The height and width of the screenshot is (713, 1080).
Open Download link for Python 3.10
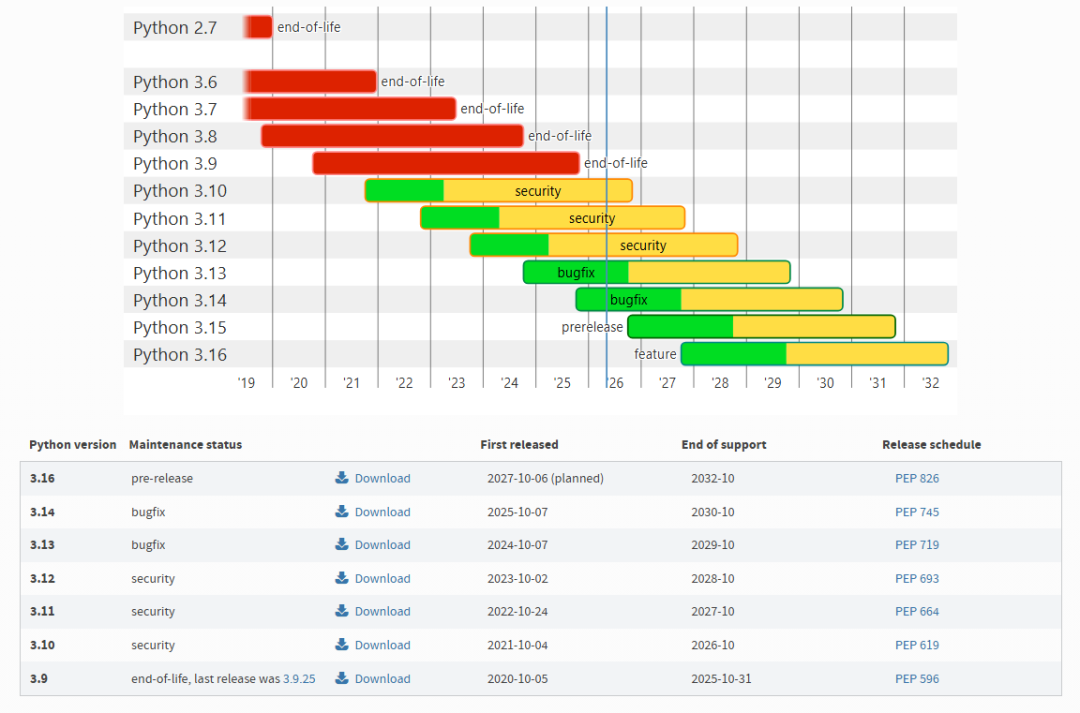[x=382, y=645]
